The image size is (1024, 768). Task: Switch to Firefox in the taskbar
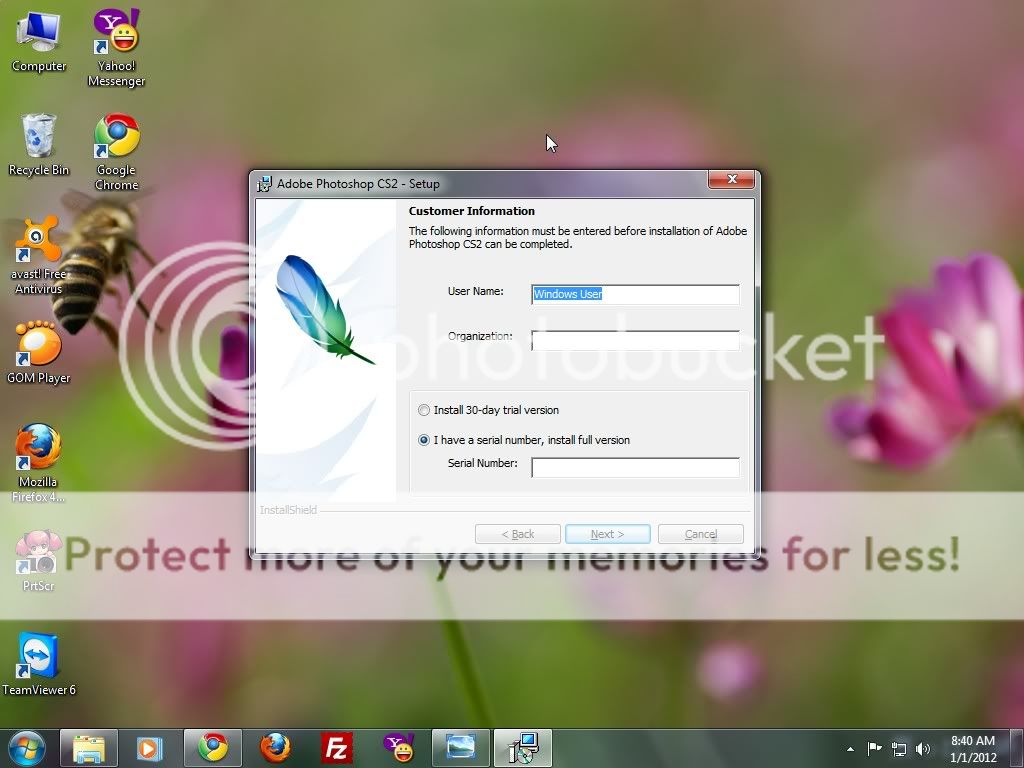pyautogui.click(x=275, y=748)
